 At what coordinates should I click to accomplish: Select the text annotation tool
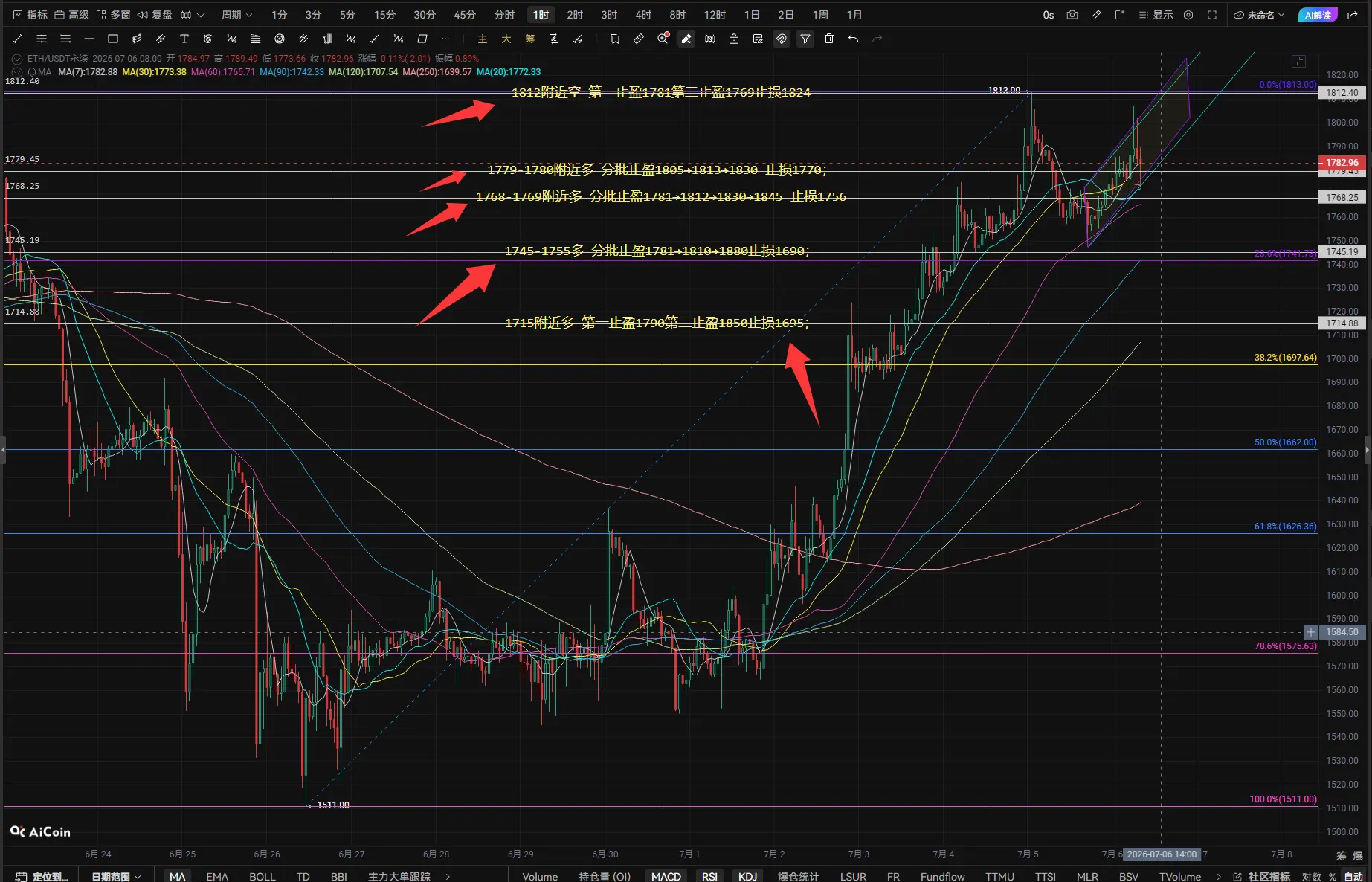tap(184, 39)
